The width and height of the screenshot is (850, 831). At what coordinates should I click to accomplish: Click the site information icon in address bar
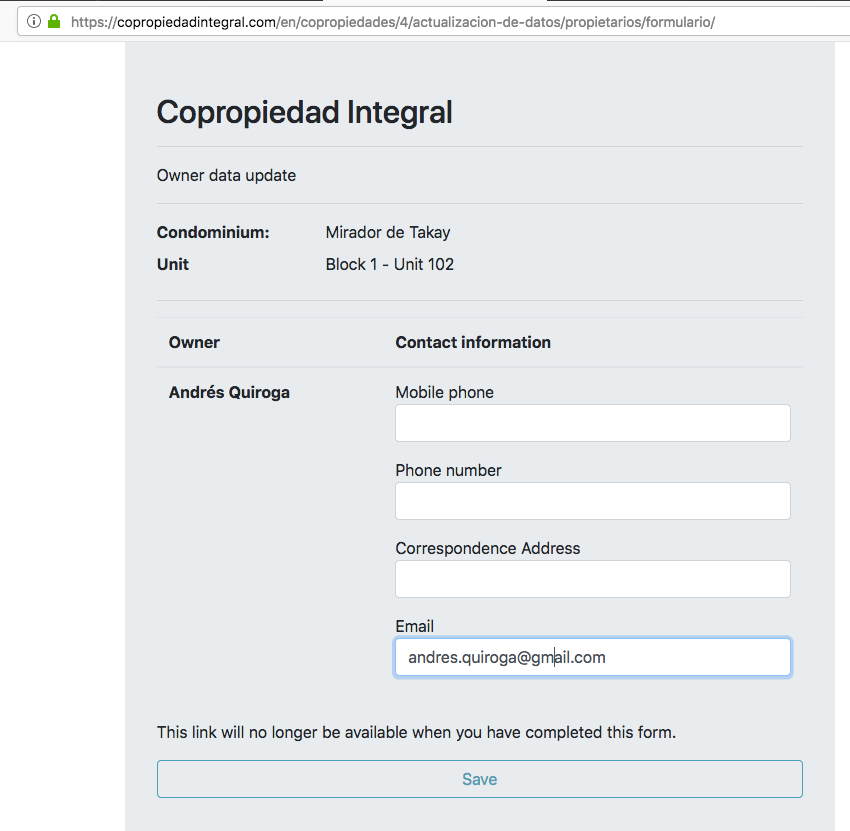34,22
